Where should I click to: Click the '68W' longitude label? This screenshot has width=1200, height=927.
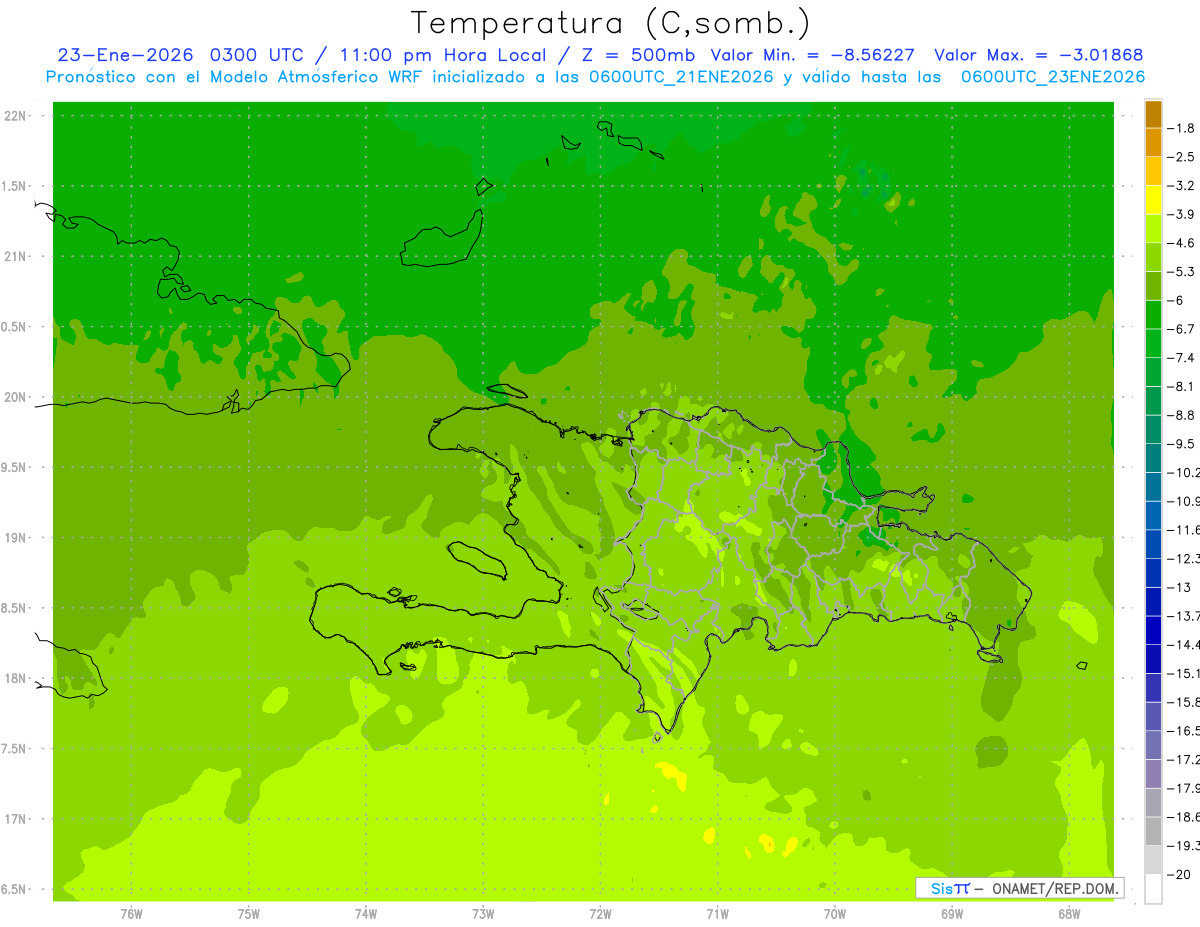point(1068,914)
